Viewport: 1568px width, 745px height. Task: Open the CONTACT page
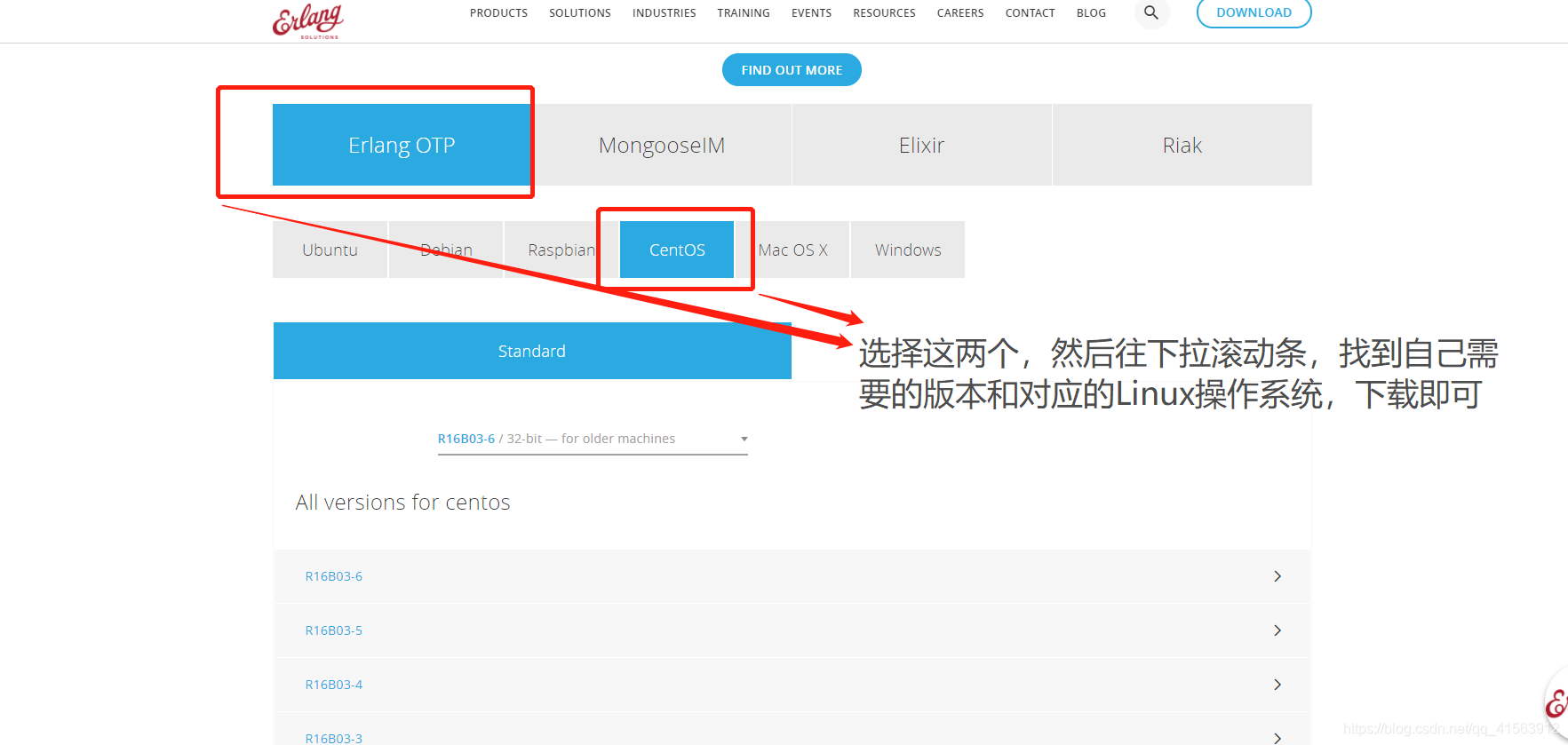click(1031, 13)
